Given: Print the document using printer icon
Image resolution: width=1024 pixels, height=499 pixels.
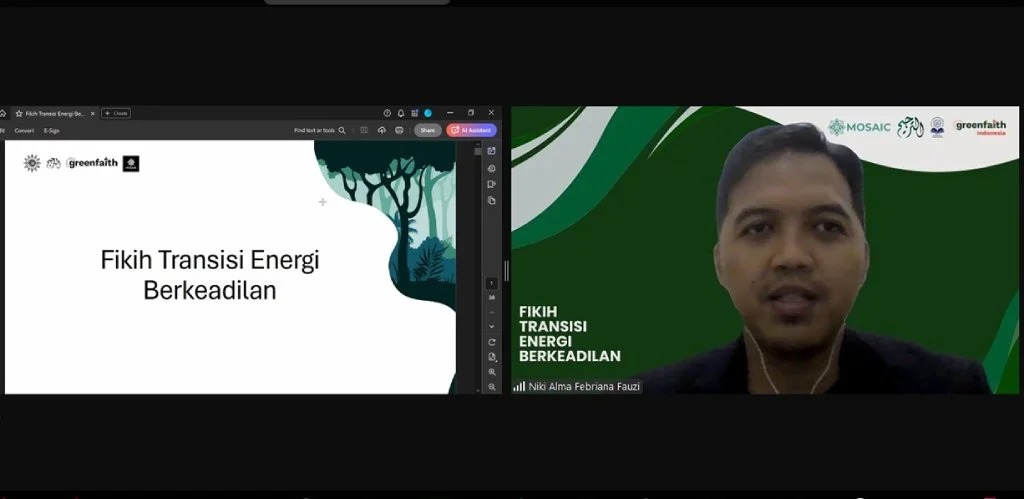Looking at the screenshot, I should (399, 130).
